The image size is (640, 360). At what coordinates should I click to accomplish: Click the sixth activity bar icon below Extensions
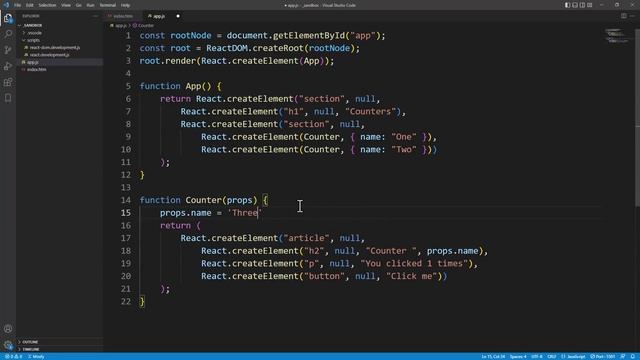pyautogui.click(x=8, y=98)
